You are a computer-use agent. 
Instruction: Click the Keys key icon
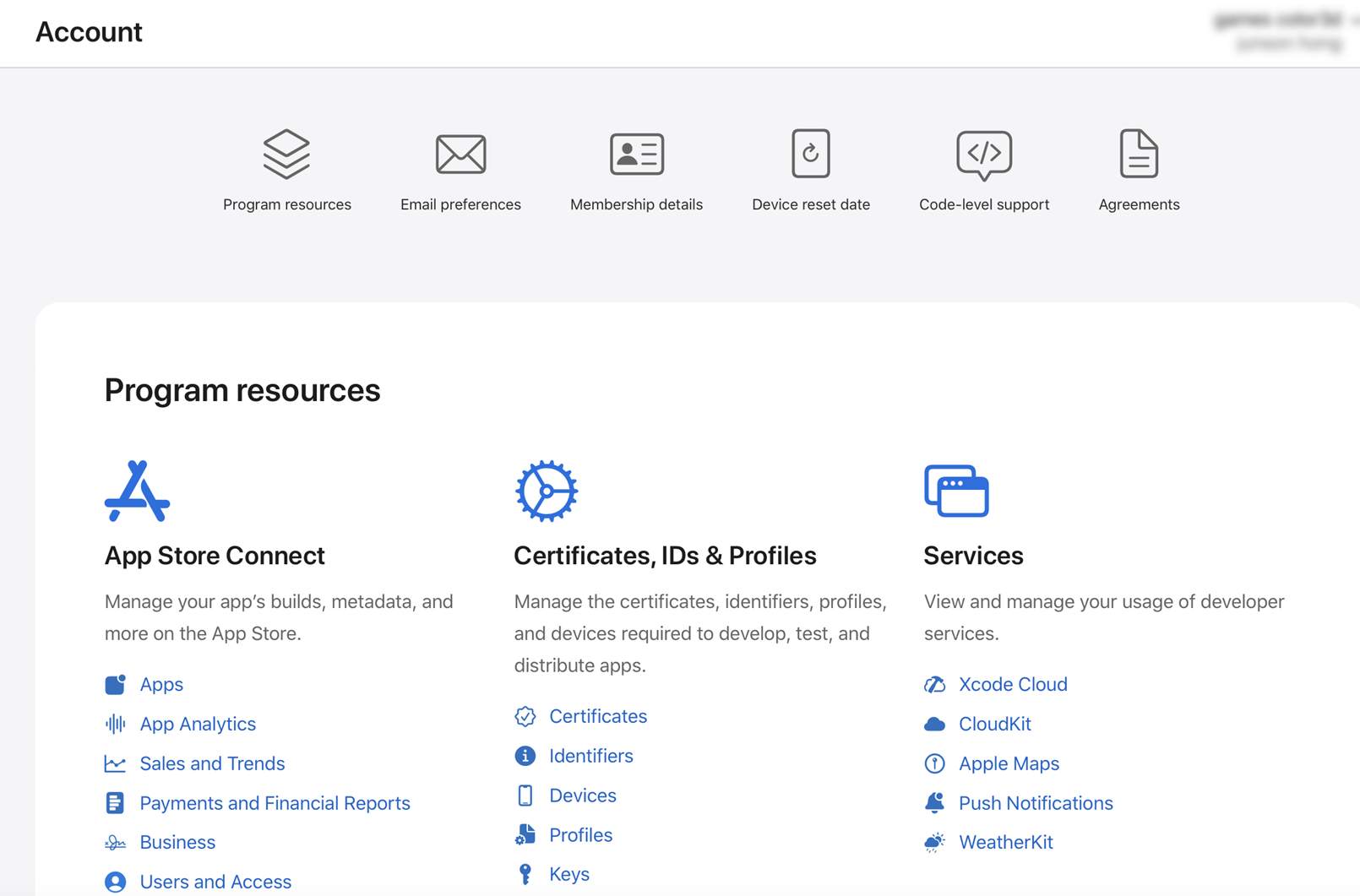[x=525, y=874]
